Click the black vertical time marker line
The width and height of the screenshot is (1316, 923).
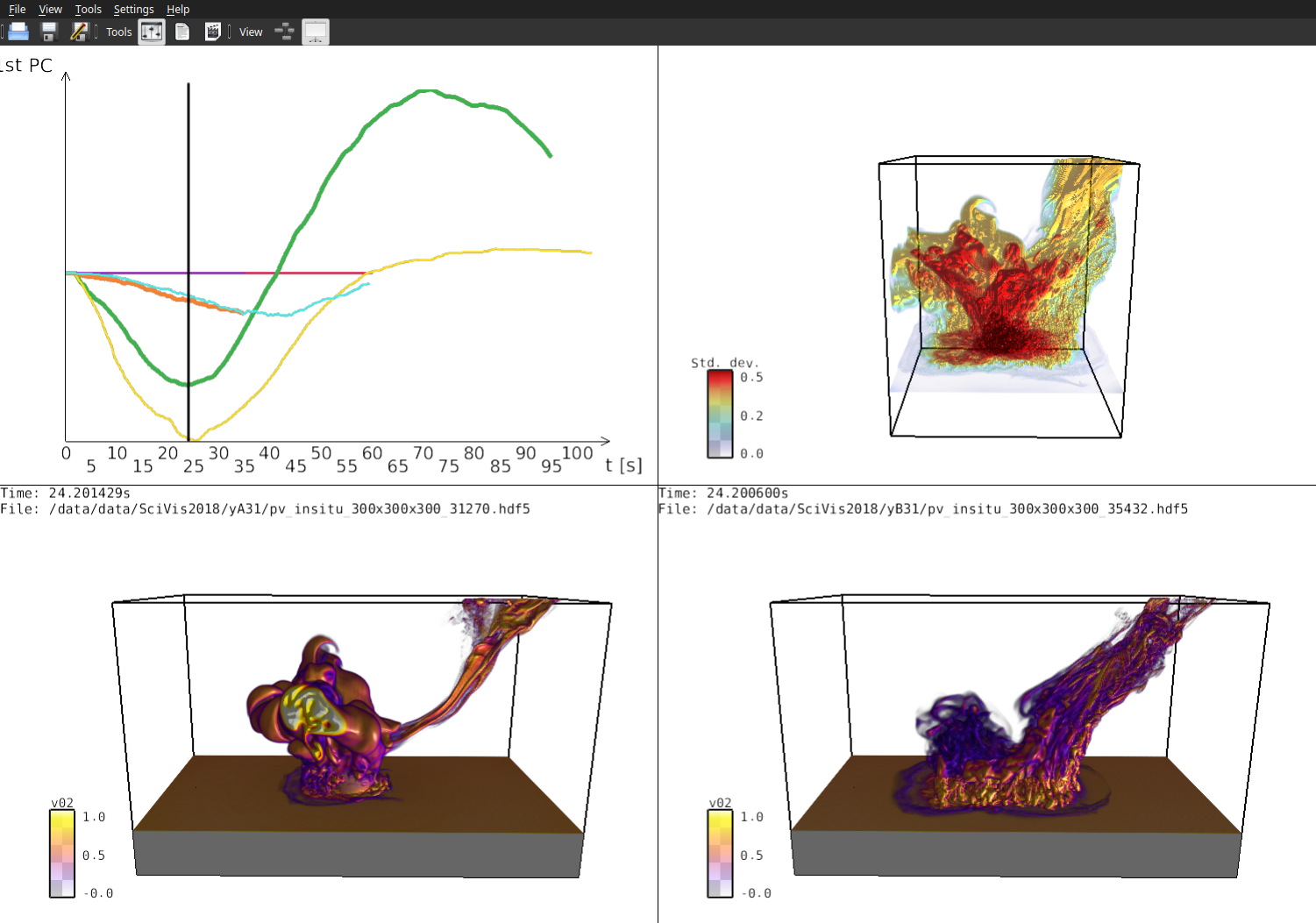point(189,219)
